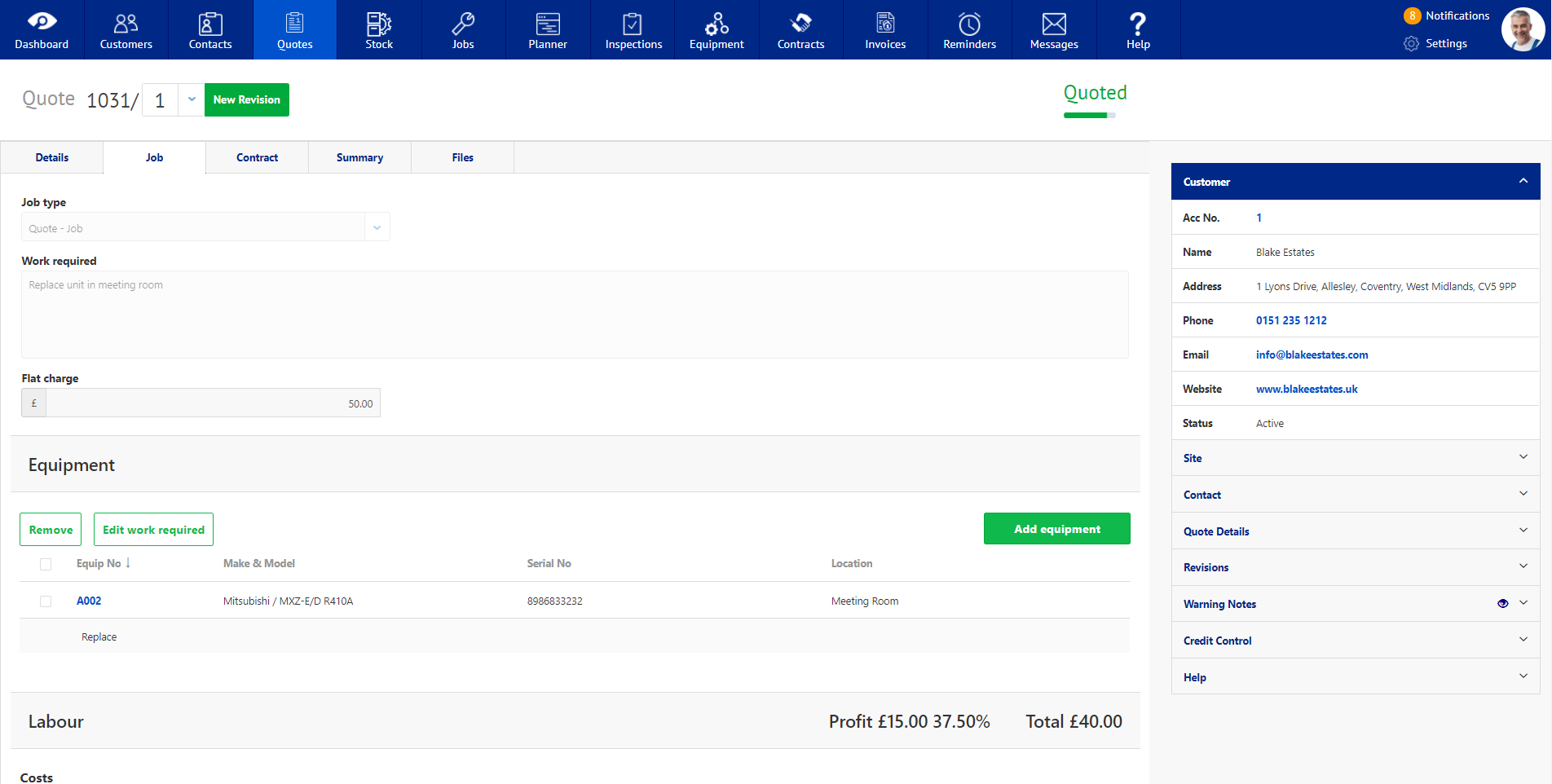
Task: Open the Job type dropdown
Action: pos(377,227)
